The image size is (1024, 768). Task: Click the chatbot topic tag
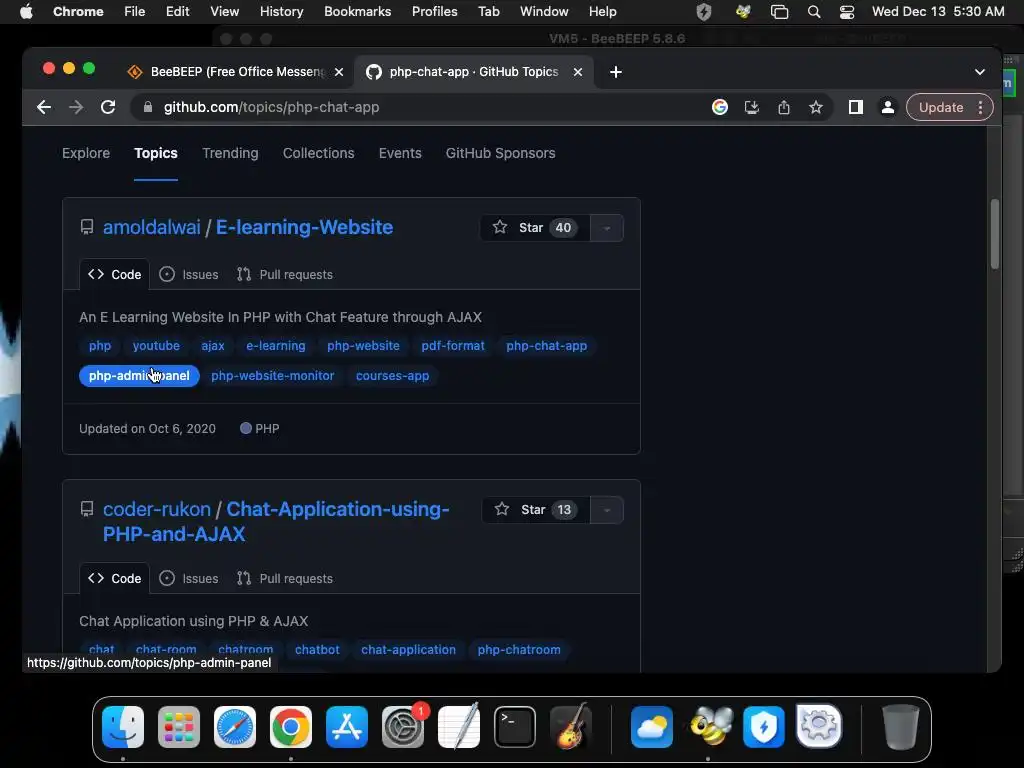coord(317,650)
